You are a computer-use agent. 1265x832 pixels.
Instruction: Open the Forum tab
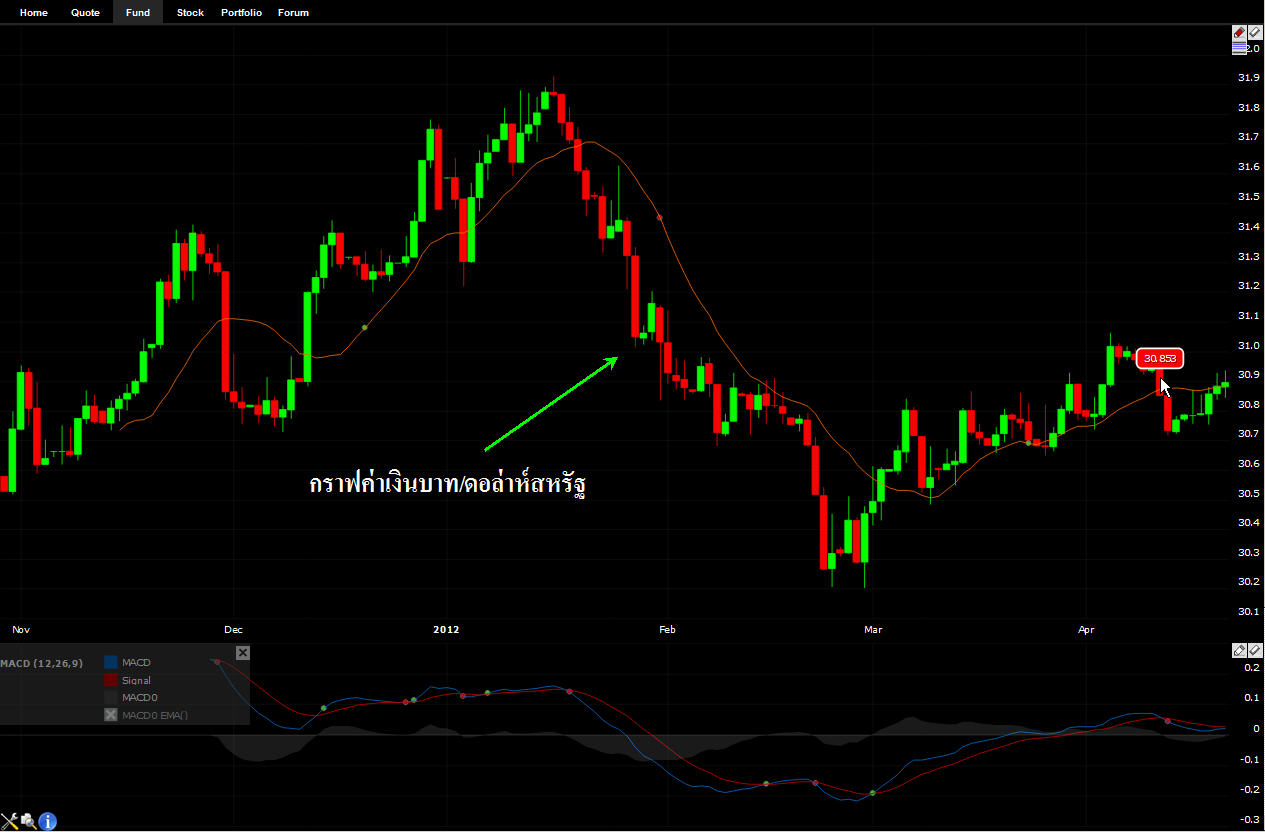pos(293,13)
